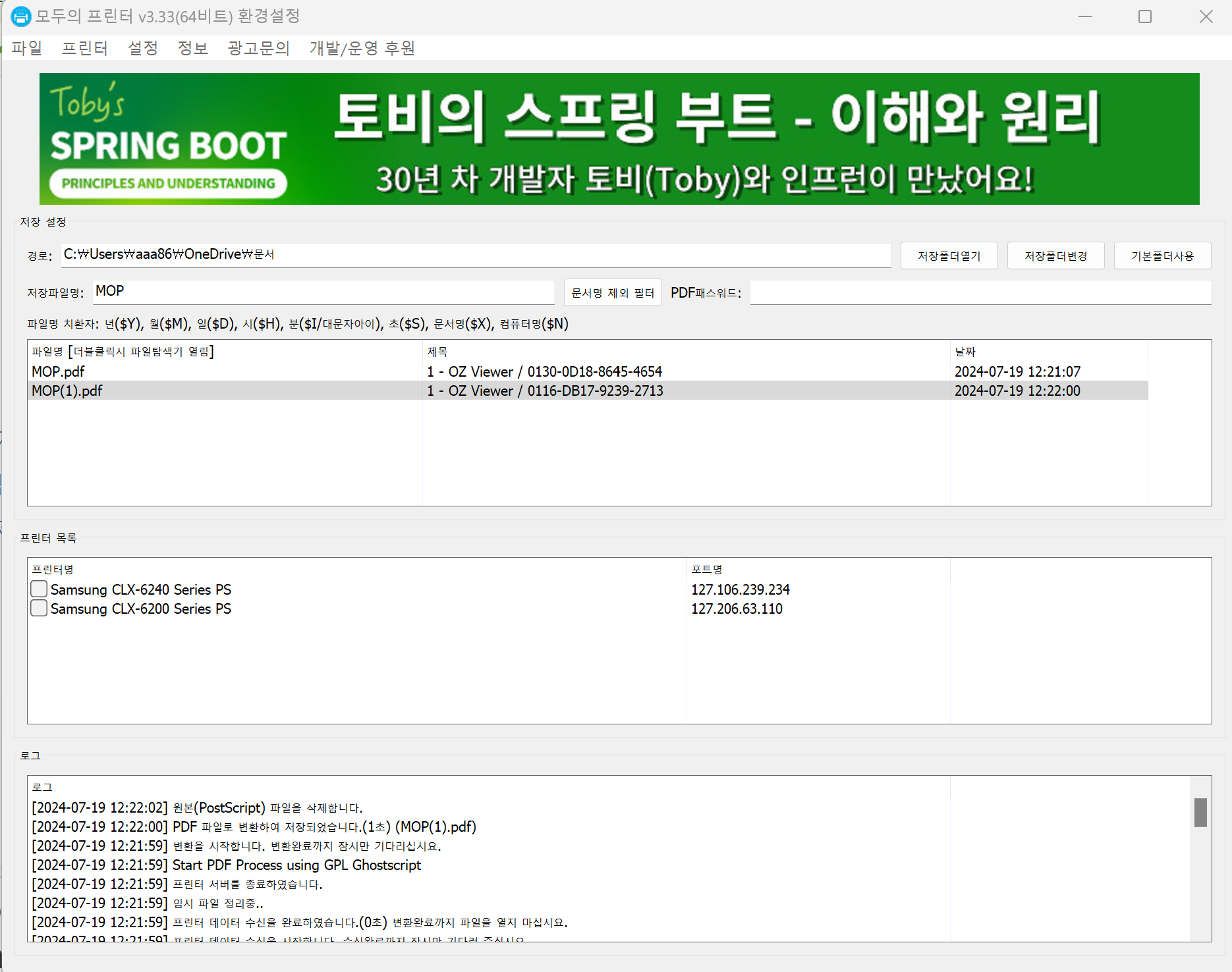Open the 광고문의 menu
Viewport: 1232px width, 972px height.
point(259,48)
